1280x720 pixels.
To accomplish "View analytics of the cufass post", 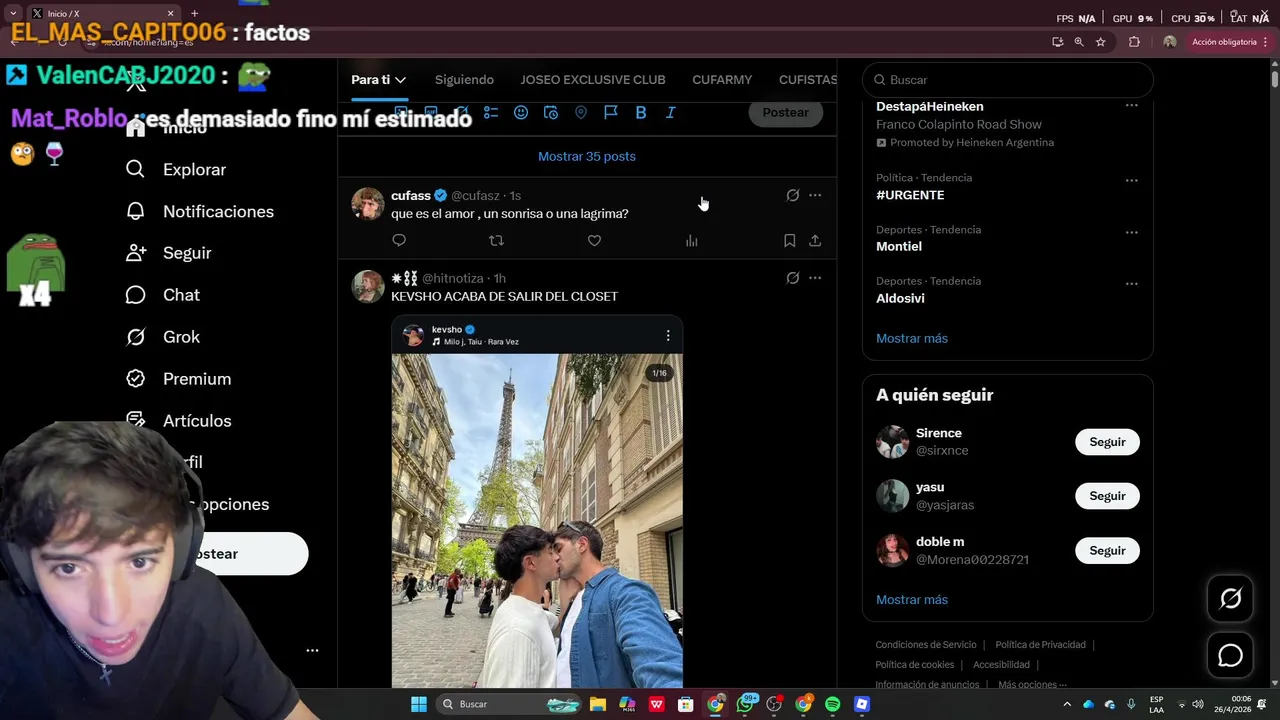I will click(x=691, y=240).
